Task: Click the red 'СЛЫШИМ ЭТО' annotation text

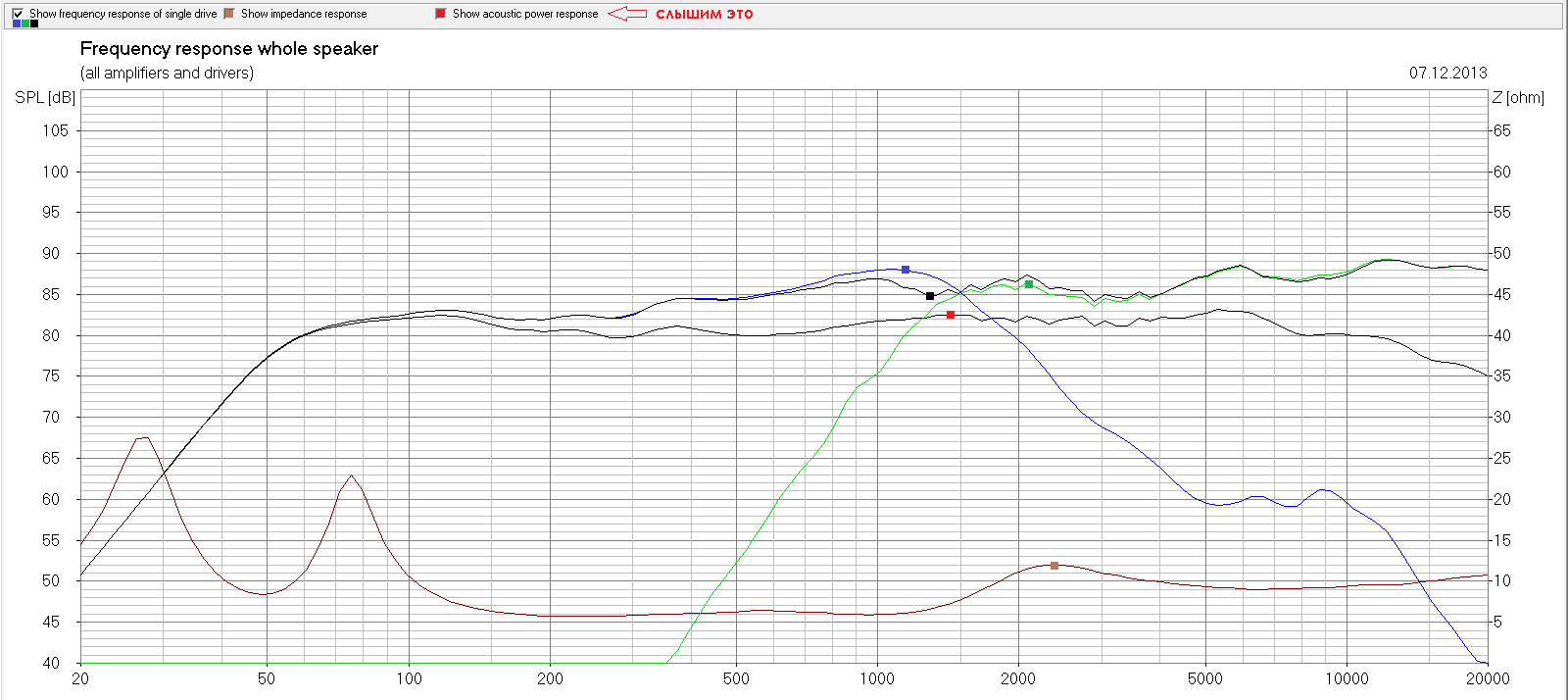Action: click(705, 15)
